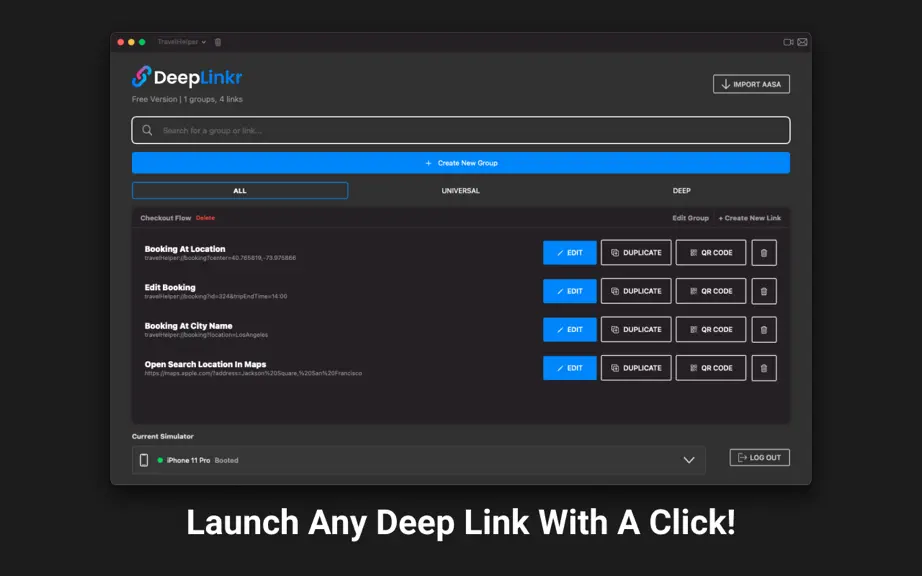Duplicate Open Search Location In Maps link
This screenshot has height=576, width=922.
point(636,368)
